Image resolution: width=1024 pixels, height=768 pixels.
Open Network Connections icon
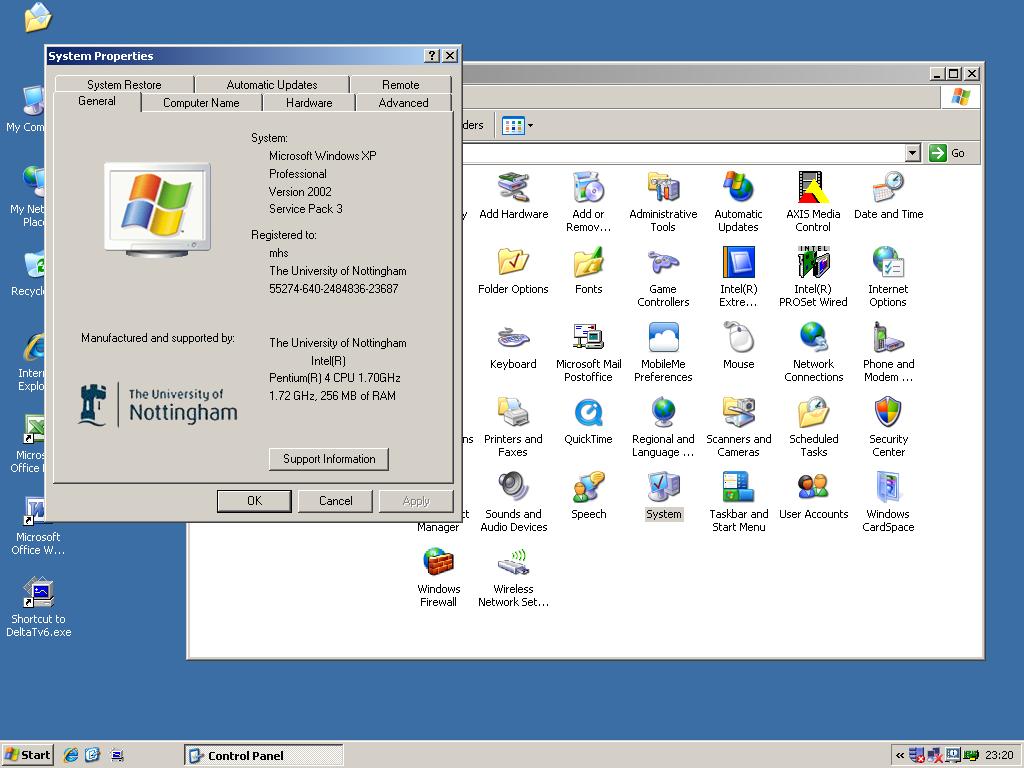click(814, 353)
